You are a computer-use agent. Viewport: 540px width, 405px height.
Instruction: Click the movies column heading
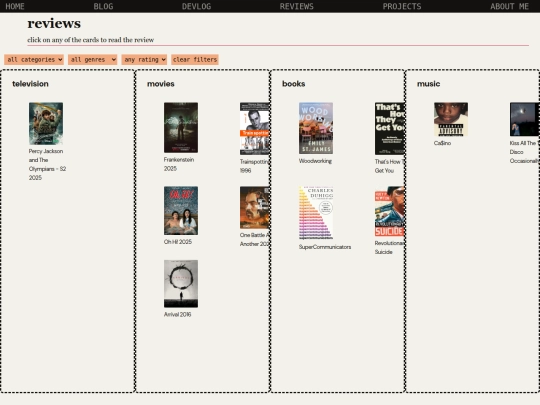pos(160,84)
